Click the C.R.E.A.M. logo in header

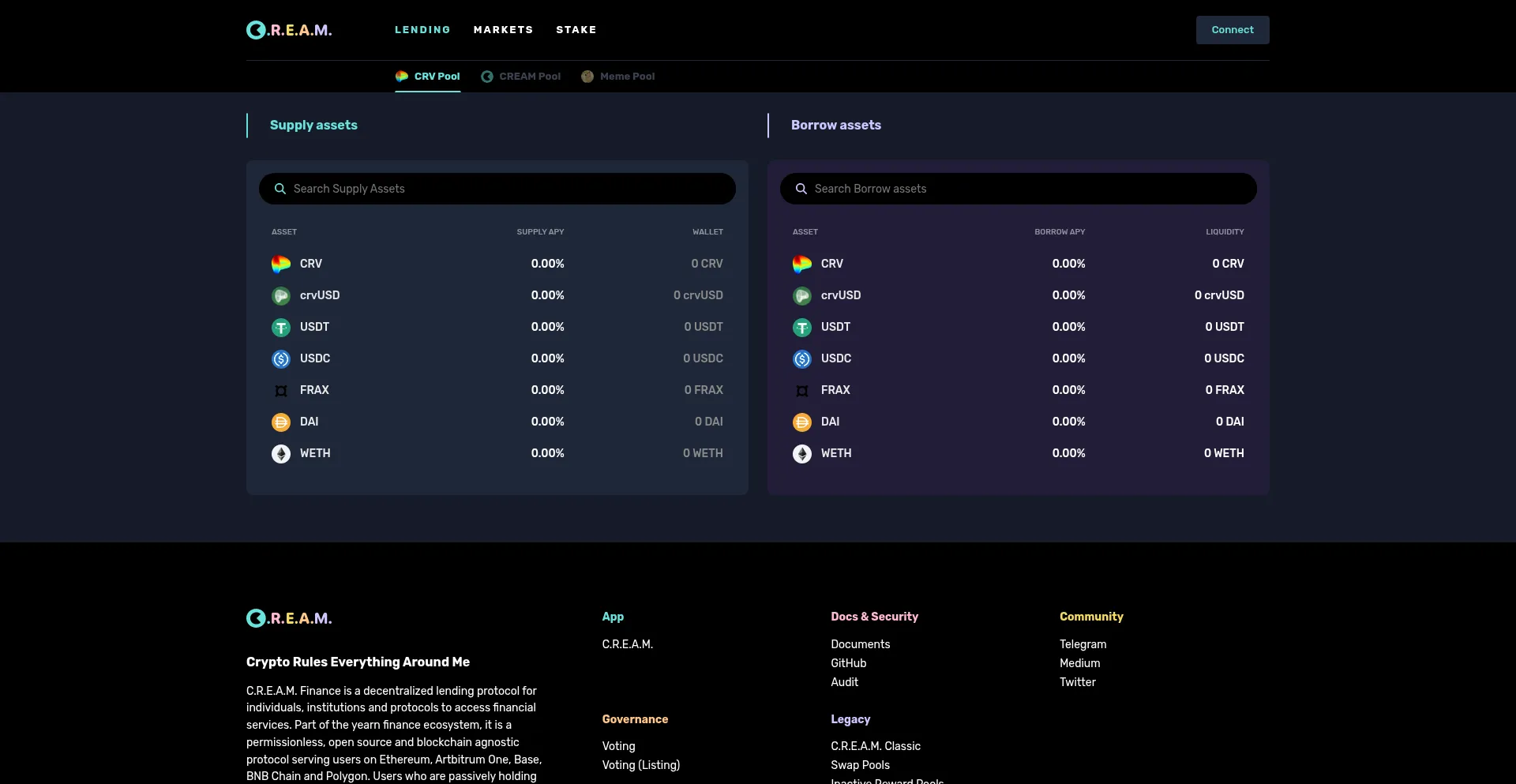pos(289,30)
